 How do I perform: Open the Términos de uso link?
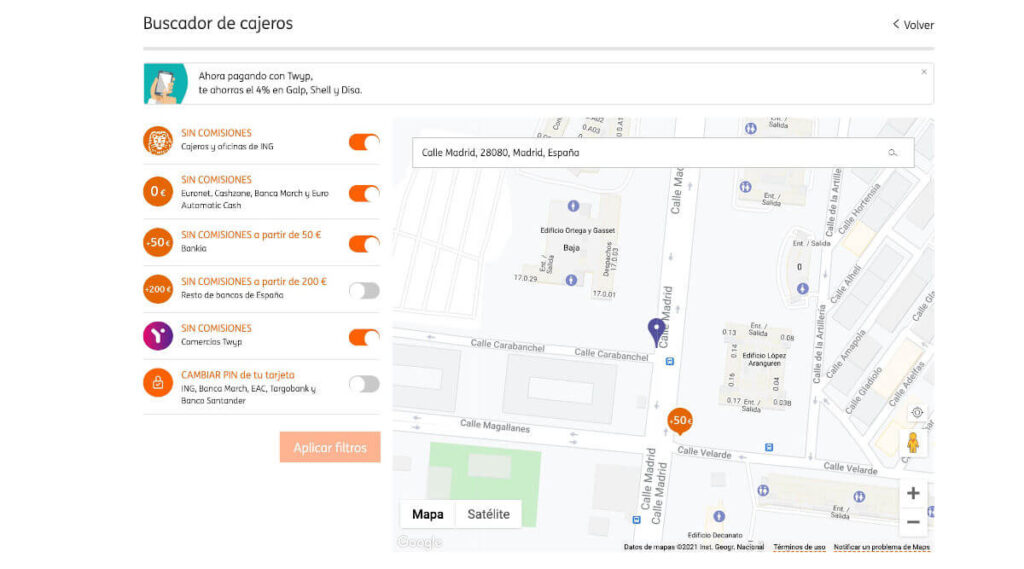pyautogui.click(x=799, y=547)
